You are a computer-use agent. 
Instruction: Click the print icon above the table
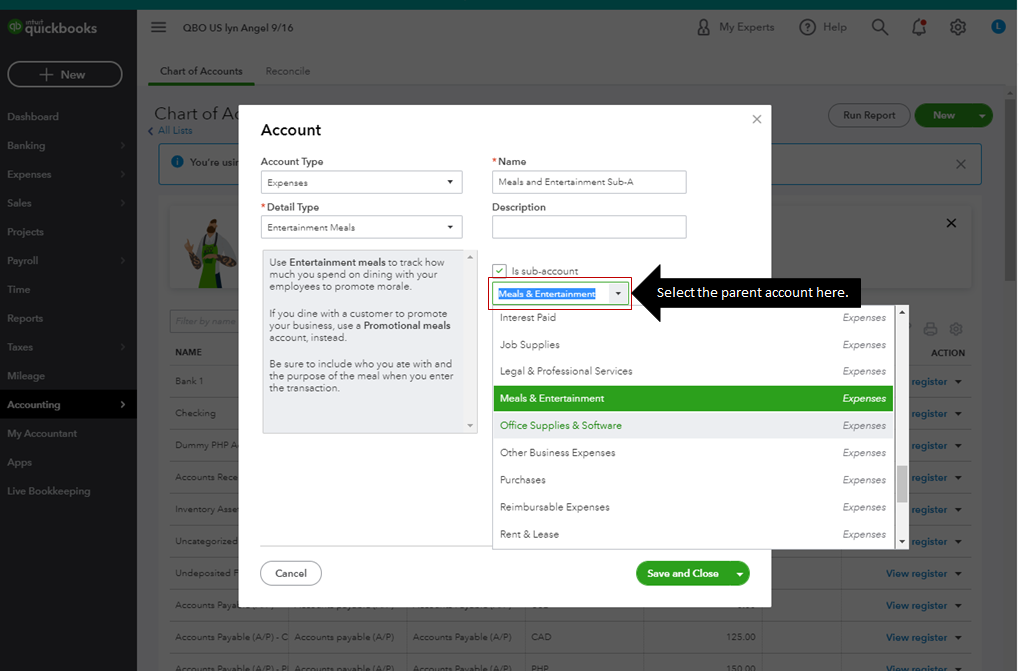(930, 329)
